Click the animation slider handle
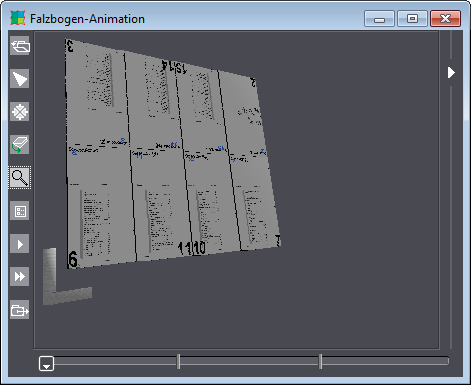The width and height of the screenshot is (471, 385). click(46, 363)
